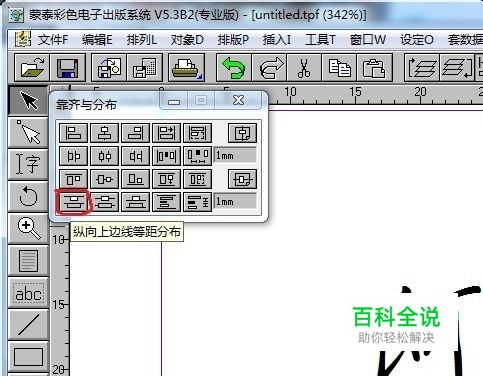
Task: Select the node edit arrow tool
Action: (28, 132)
